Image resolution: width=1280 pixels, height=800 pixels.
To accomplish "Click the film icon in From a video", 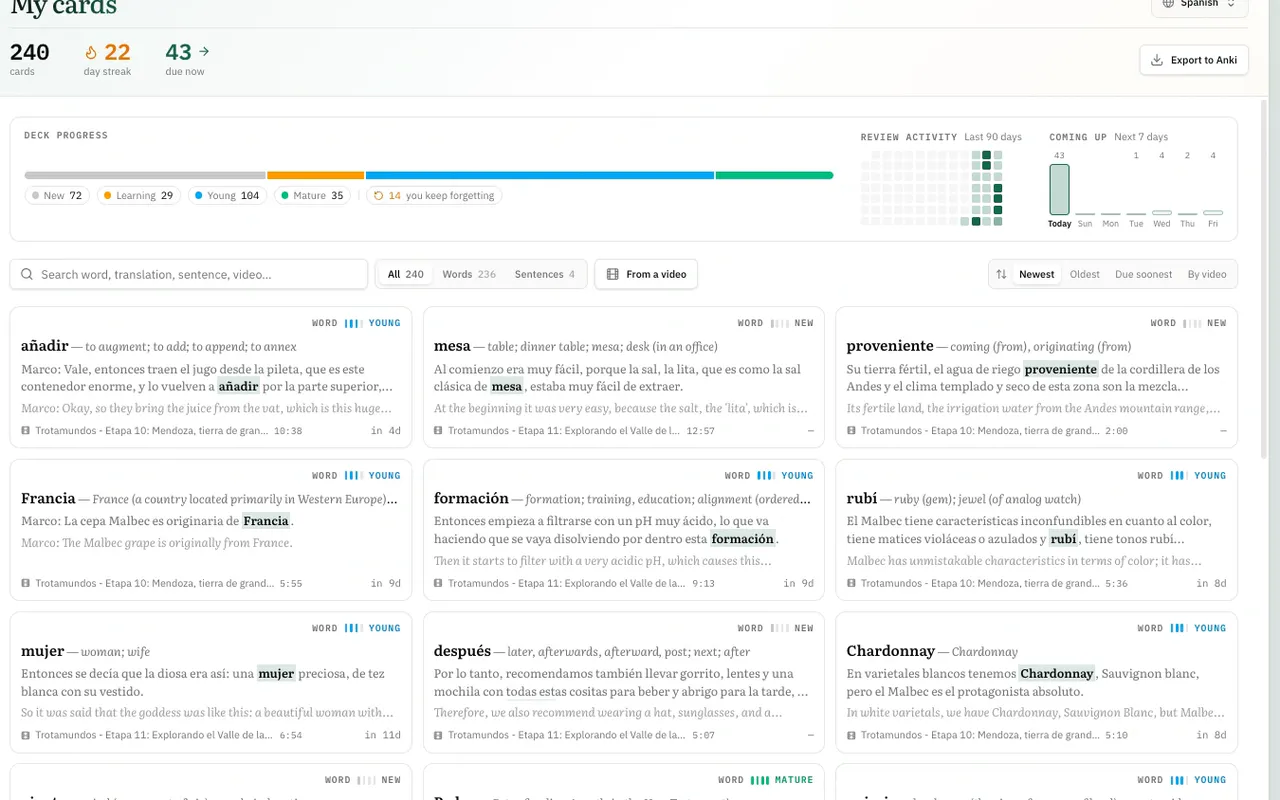I will click(613, 274).
